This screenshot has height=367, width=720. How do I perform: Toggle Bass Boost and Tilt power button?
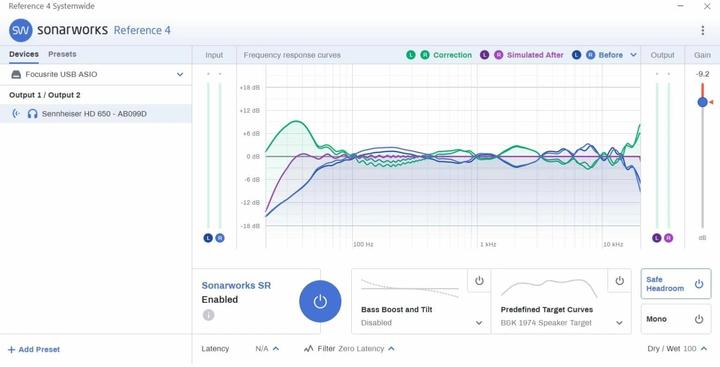(x=479, y=281)
